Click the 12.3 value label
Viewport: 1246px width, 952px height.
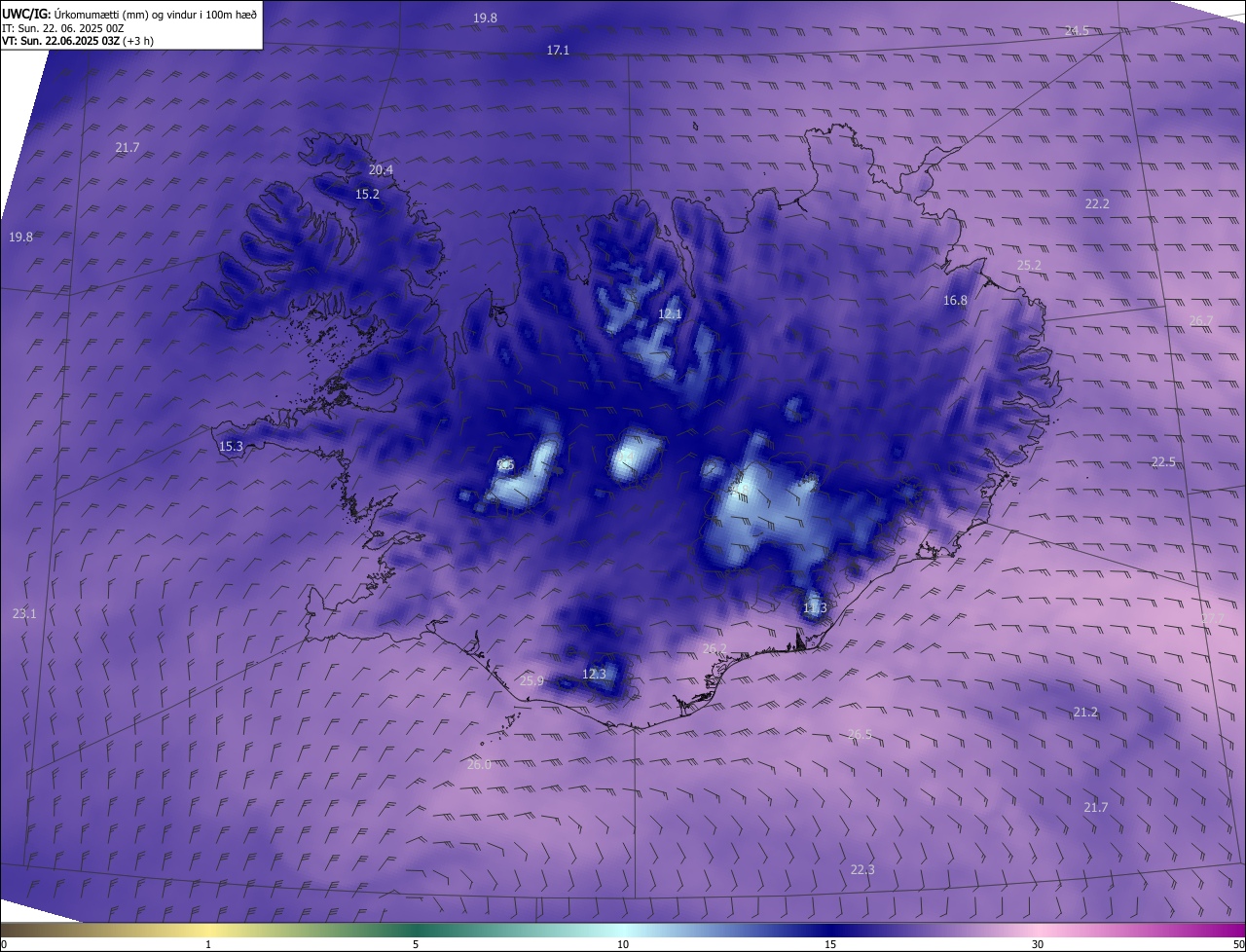(594, 675)
